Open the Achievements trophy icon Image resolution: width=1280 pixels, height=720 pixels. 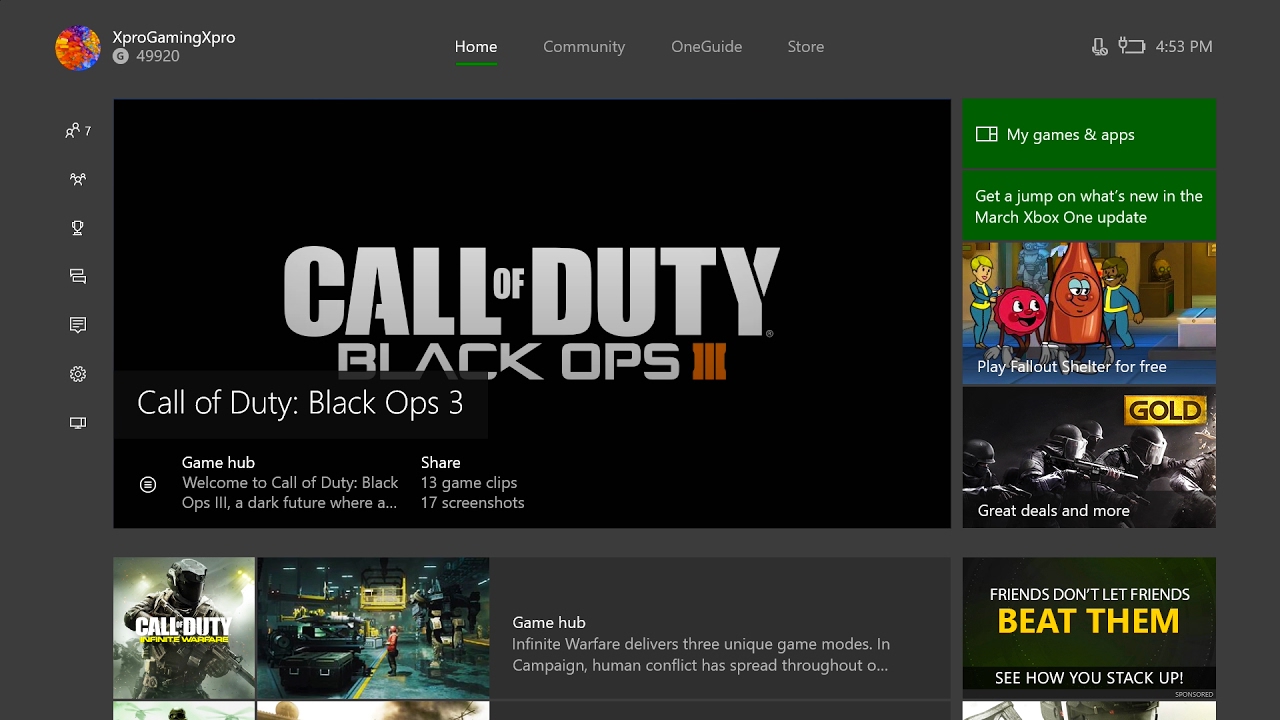click(x=78, y=228)
